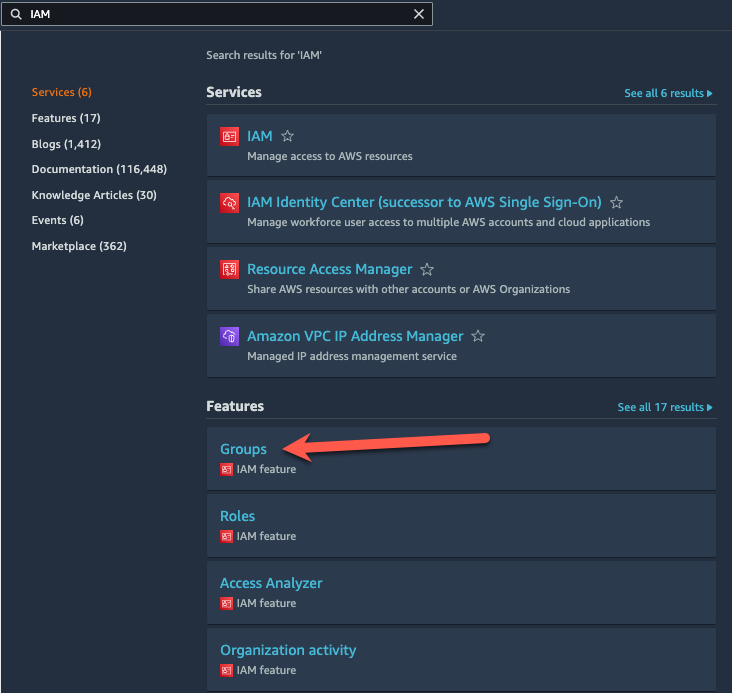The height and width of the screenshot is (693, 732).
Task: Expand See all 17 results for Features
Action: pyautogui.click(x=665, y=407)
